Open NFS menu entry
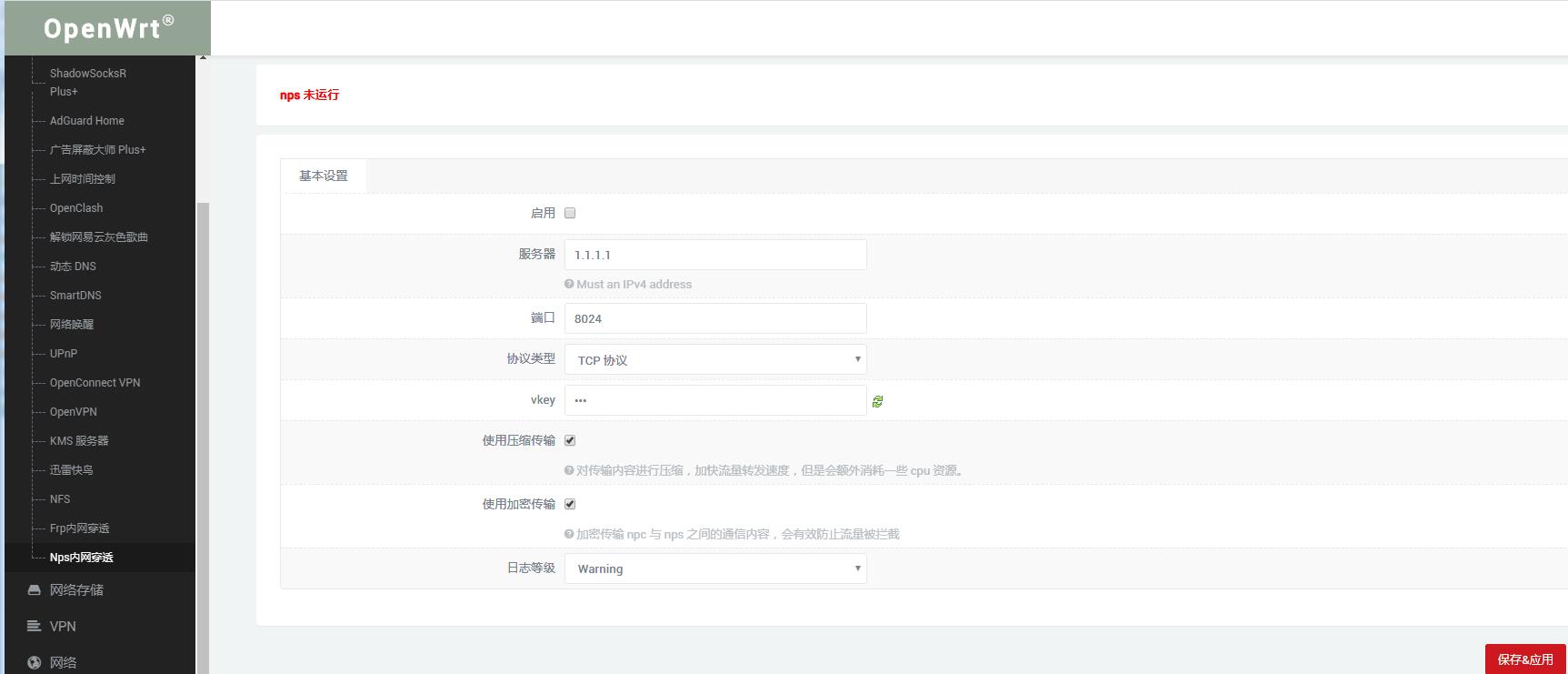 (60, 498)
